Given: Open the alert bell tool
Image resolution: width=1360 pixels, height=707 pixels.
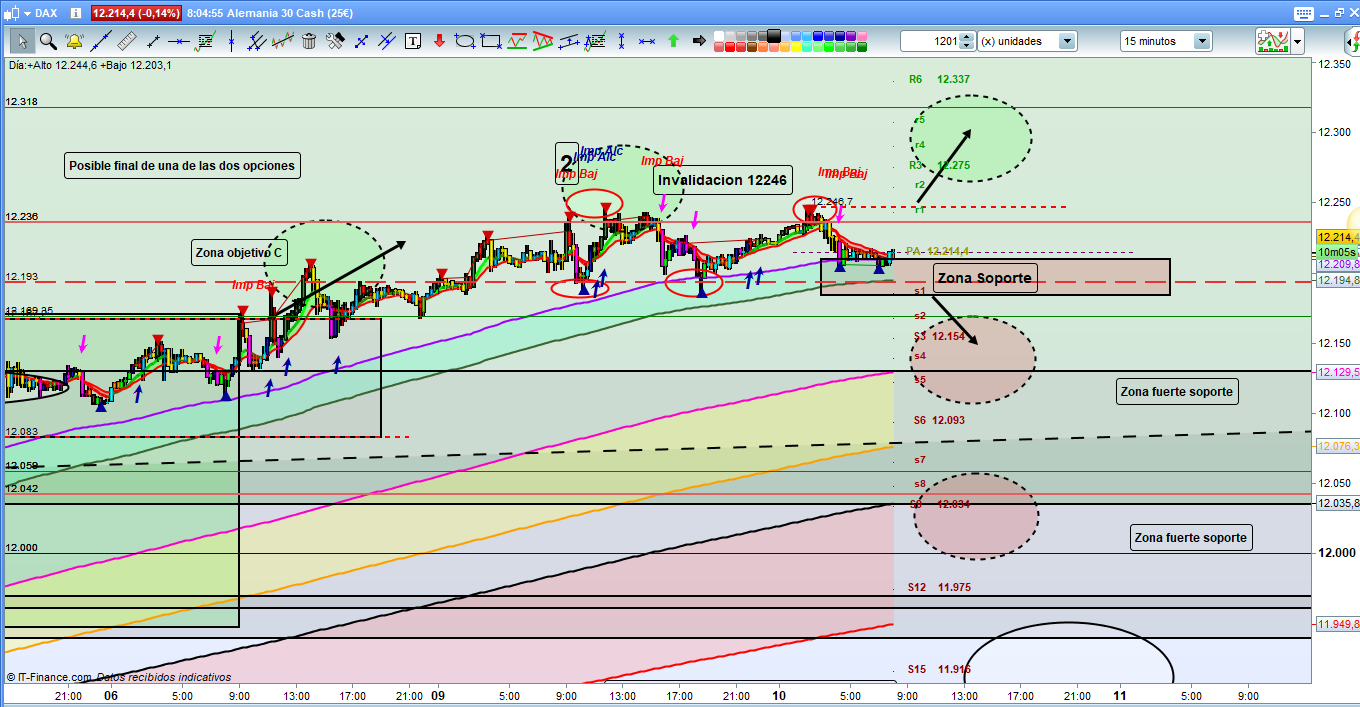Looking at the screenshot, I should 74,41.
